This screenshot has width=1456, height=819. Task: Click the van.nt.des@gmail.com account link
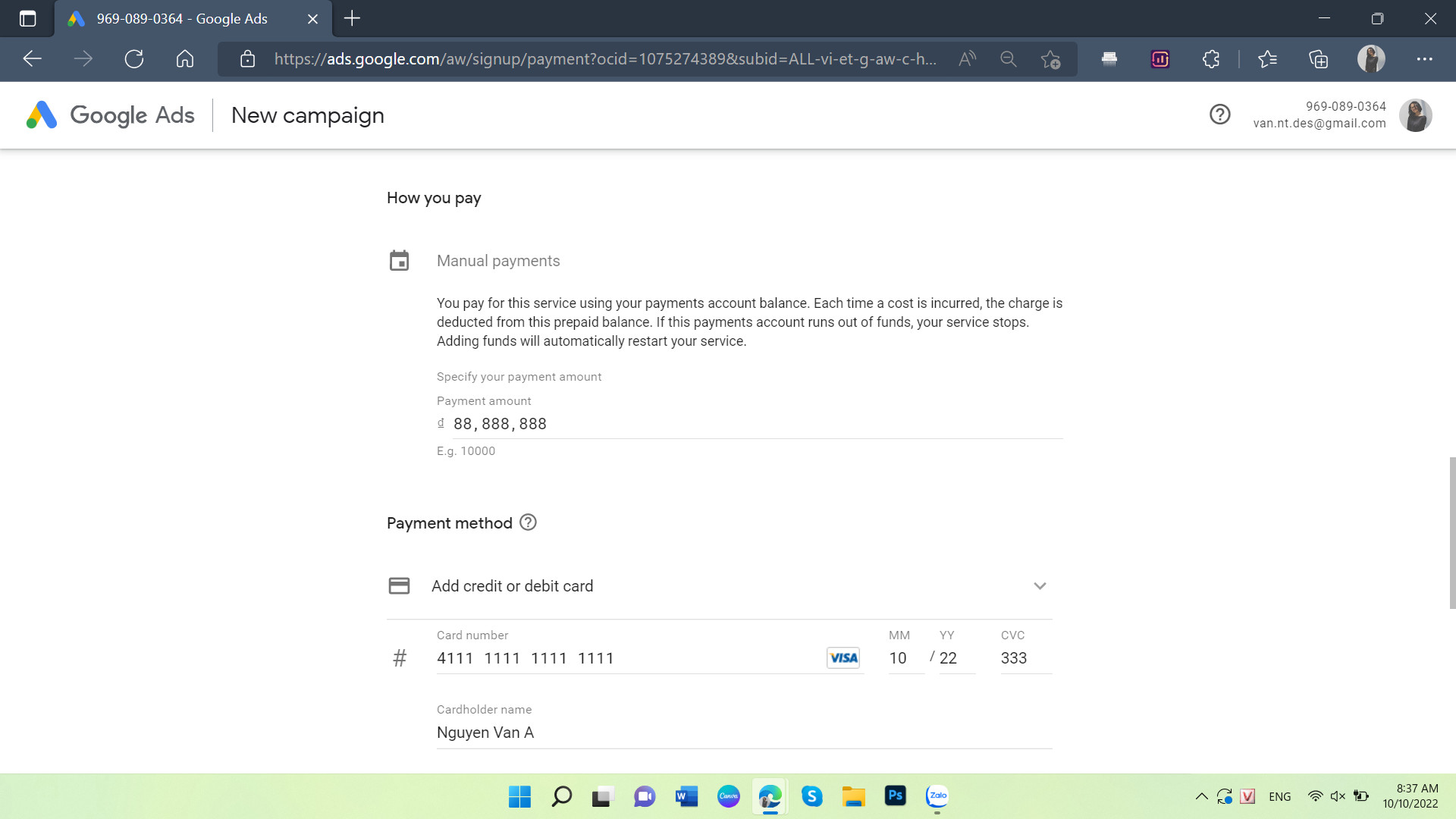(x=1320, y=123)
